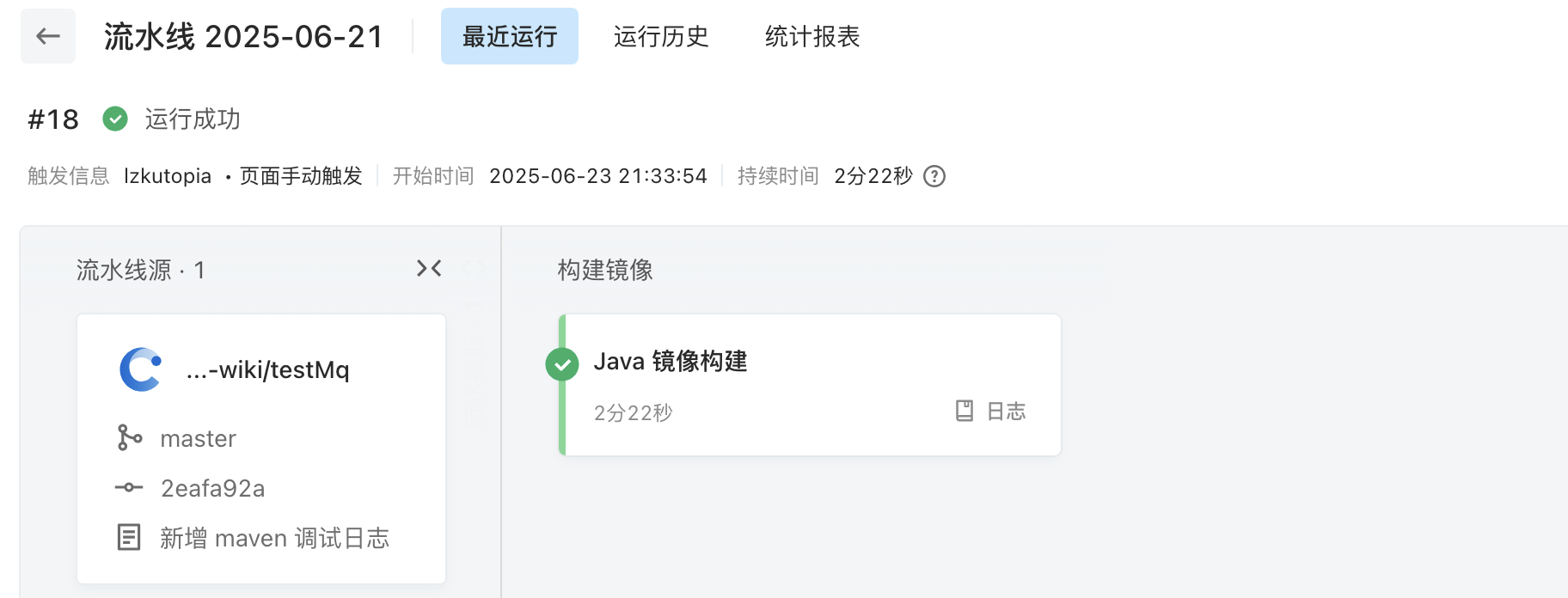Switch to the 最近运行 tab

coord(510,36)
